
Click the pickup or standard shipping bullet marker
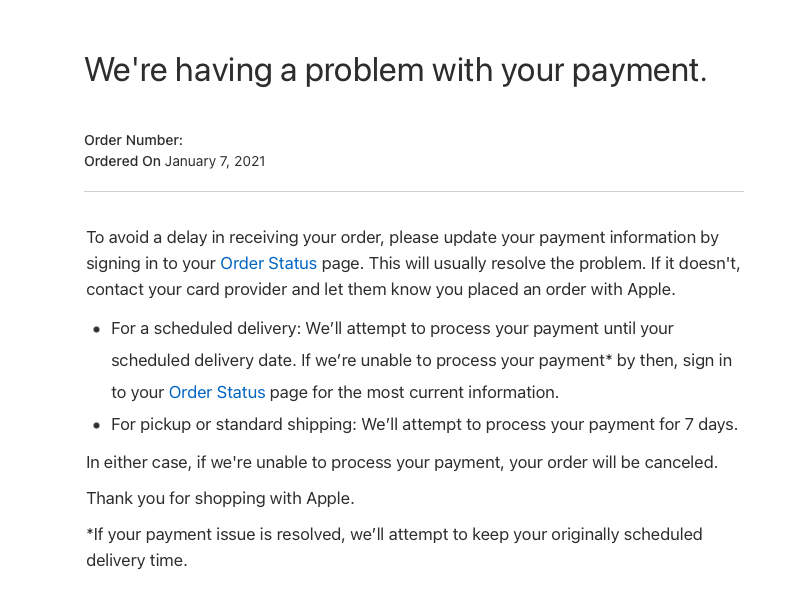[x=97, y=426]
